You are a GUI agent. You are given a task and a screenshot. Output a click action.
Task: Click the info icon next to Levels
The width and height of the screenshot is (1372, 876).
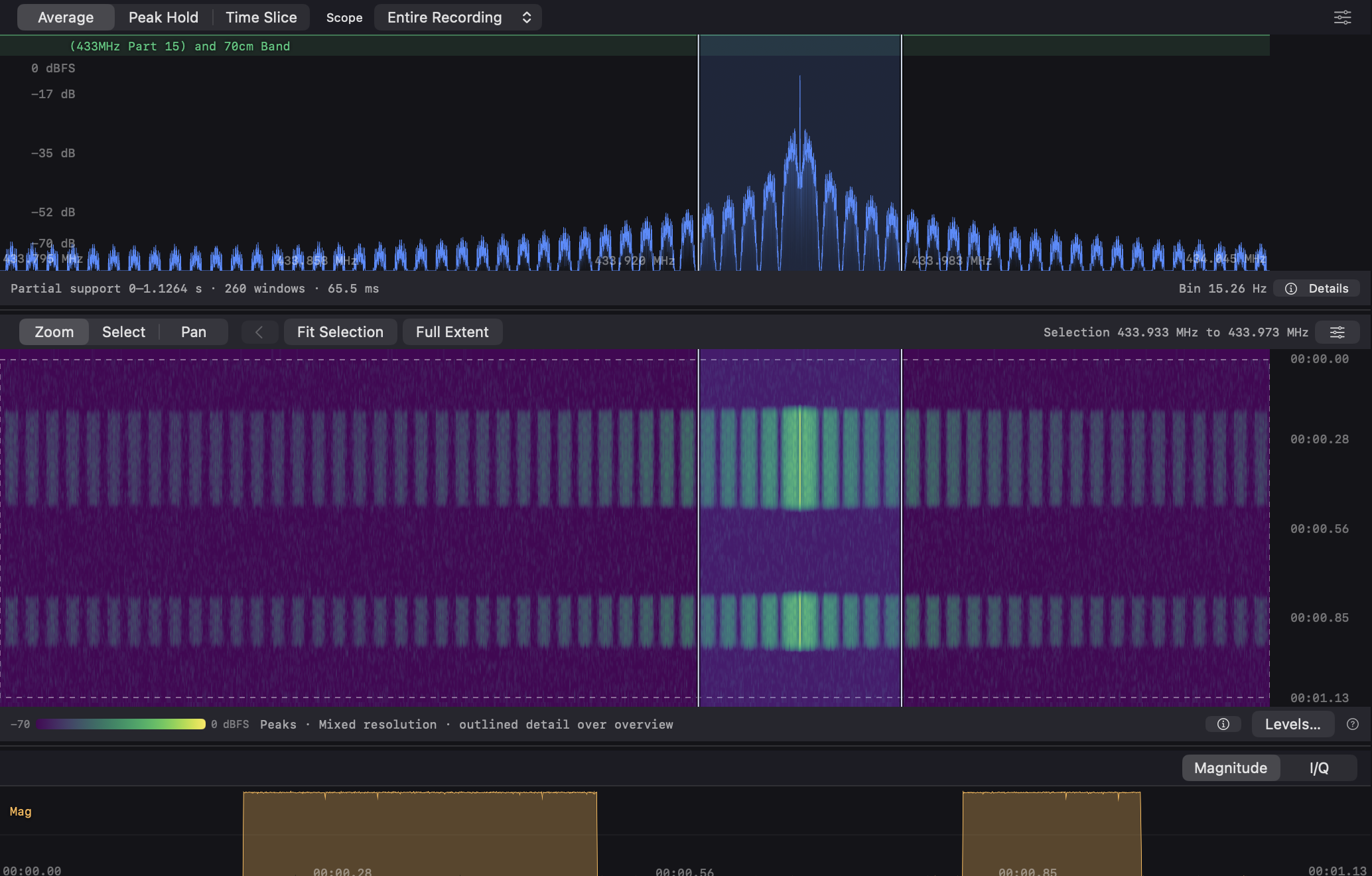point(1223,724)
